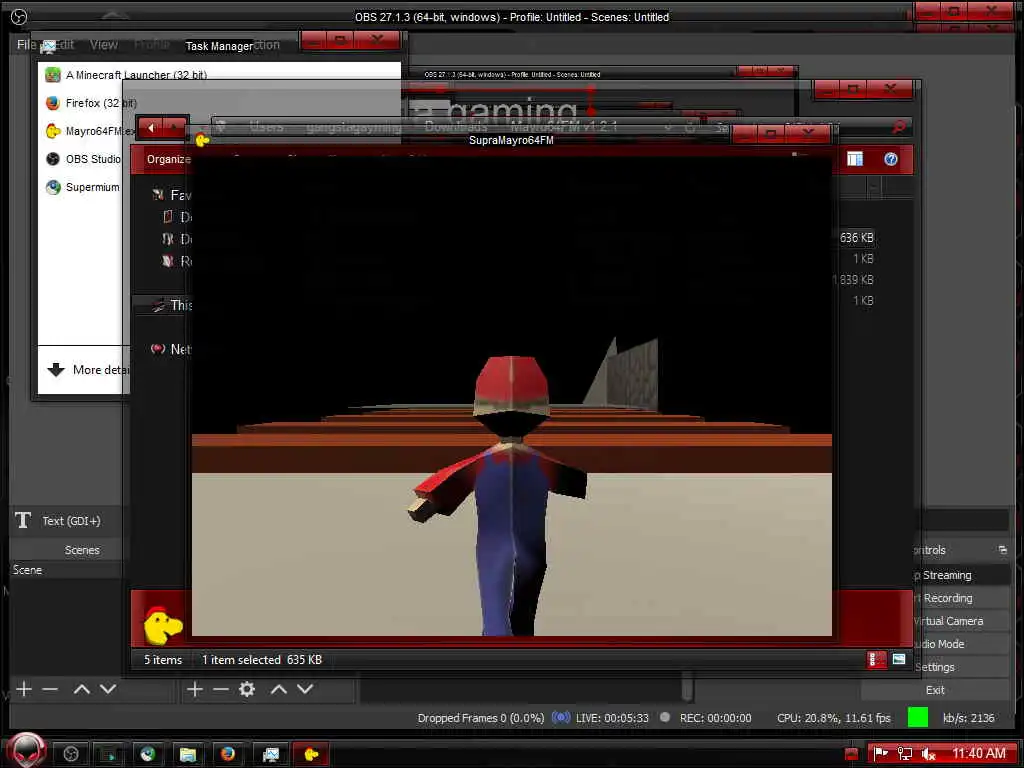Toggle Studio Mode in OBS Controls

(x=961, y=643)
